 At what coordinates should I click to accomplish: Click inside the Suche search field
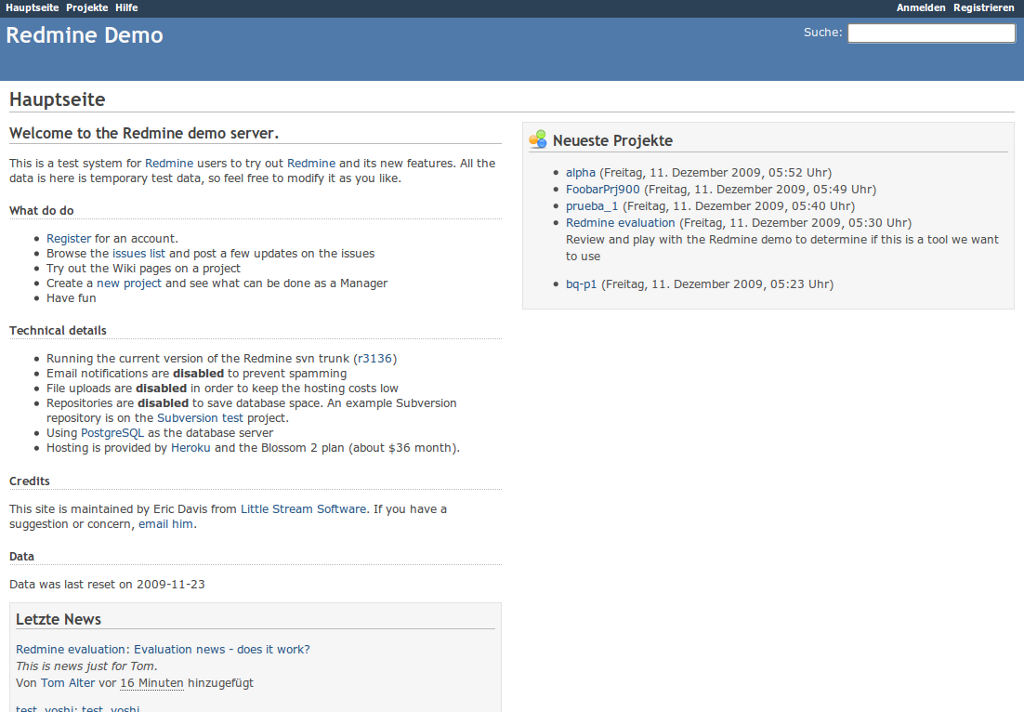pos(930,32)
